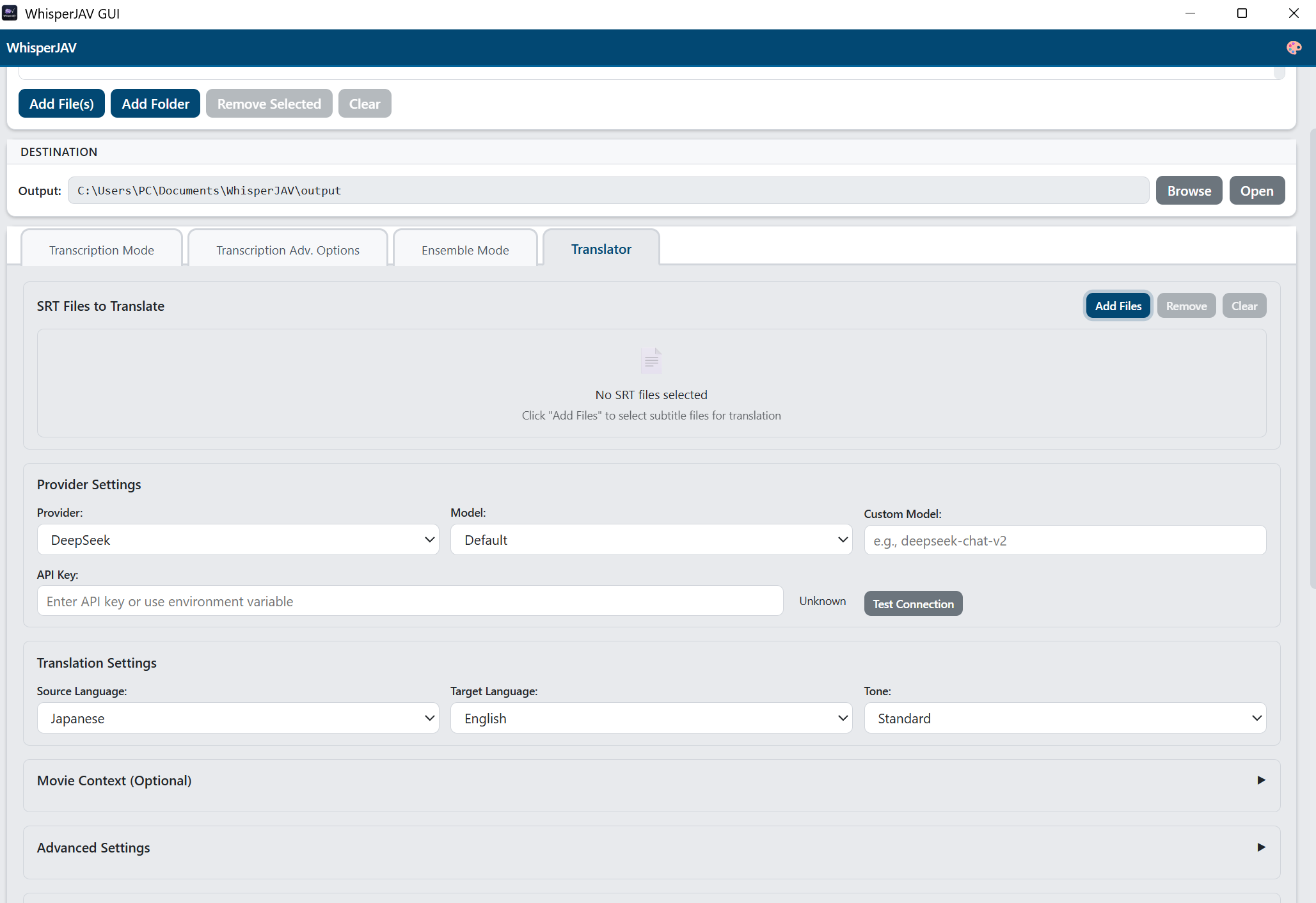Open the Tone dropdown Standard
This screenshot has height=903, width=1316.
pyautogui.click(x=1065, y=718)
